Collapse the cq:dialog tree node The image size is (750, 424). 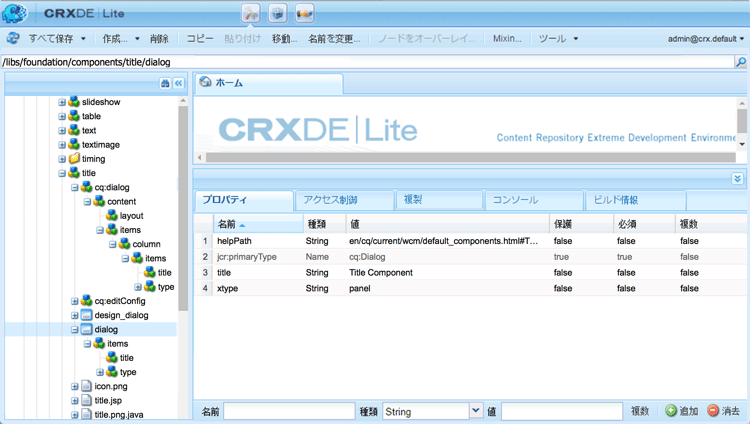[75, 187]
